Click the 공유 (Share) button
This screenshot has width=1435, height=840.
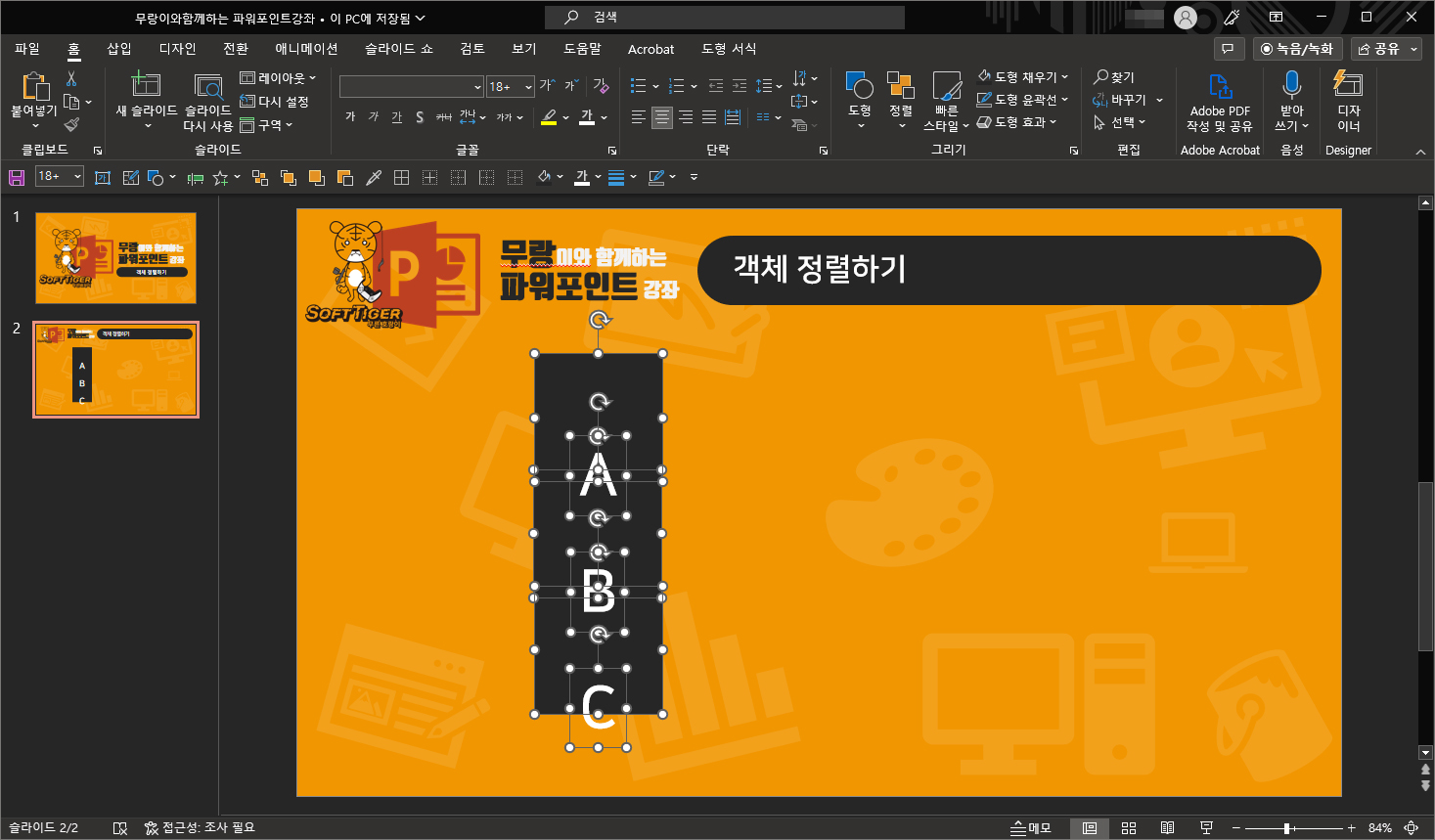tap(1386, 48)
